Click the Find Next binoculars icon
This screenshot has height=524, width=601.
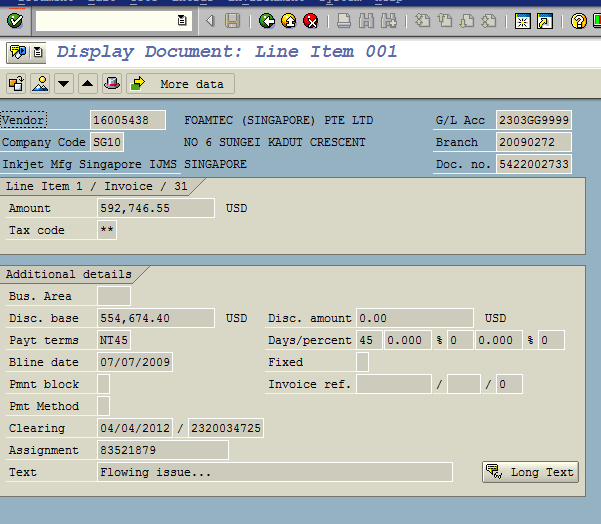389,20
